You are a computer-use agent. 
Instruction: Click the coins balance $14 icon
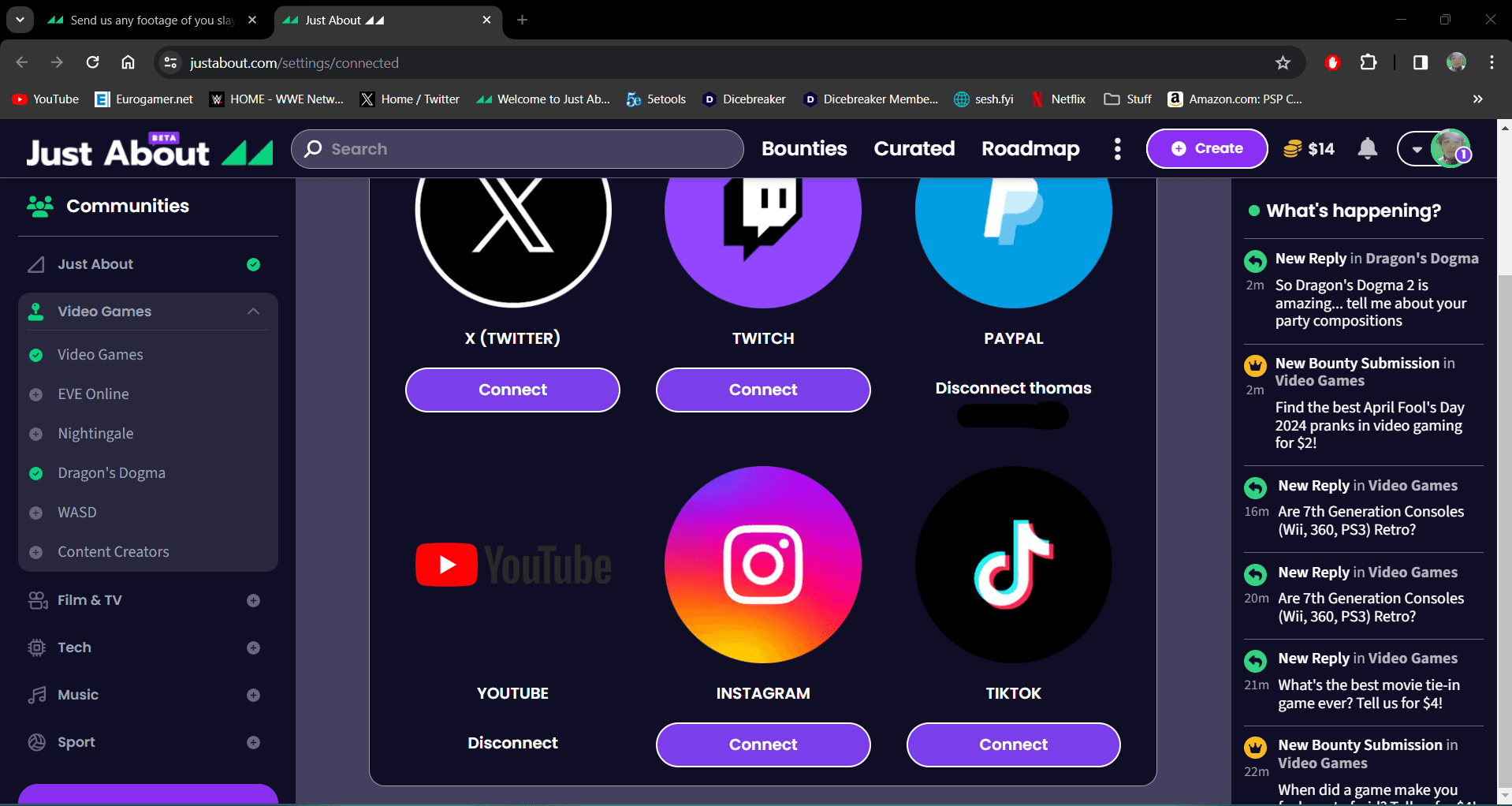[x=1292, y=148]
